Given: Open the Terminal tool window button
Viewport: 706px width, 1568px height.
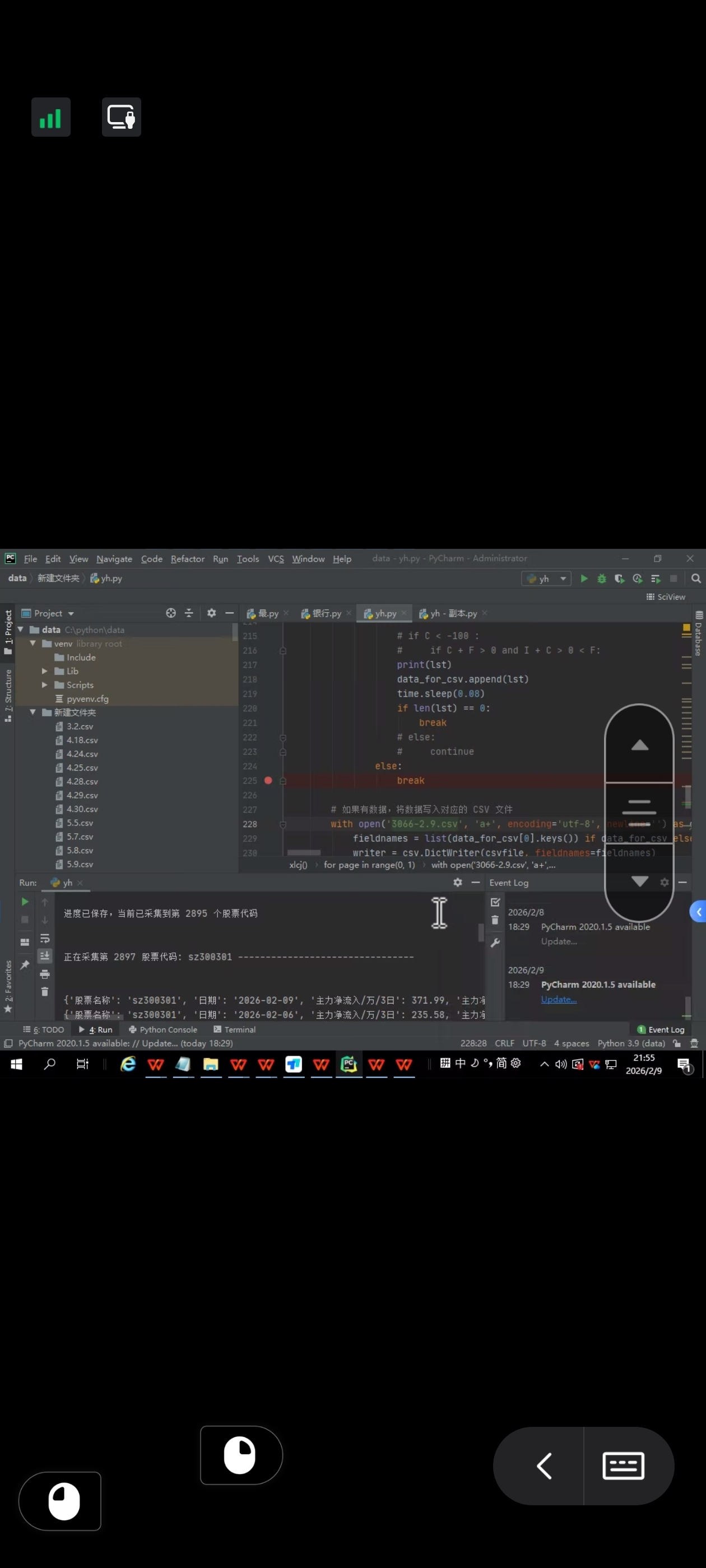Looking at the screenshot, I should coord(235,1029).
